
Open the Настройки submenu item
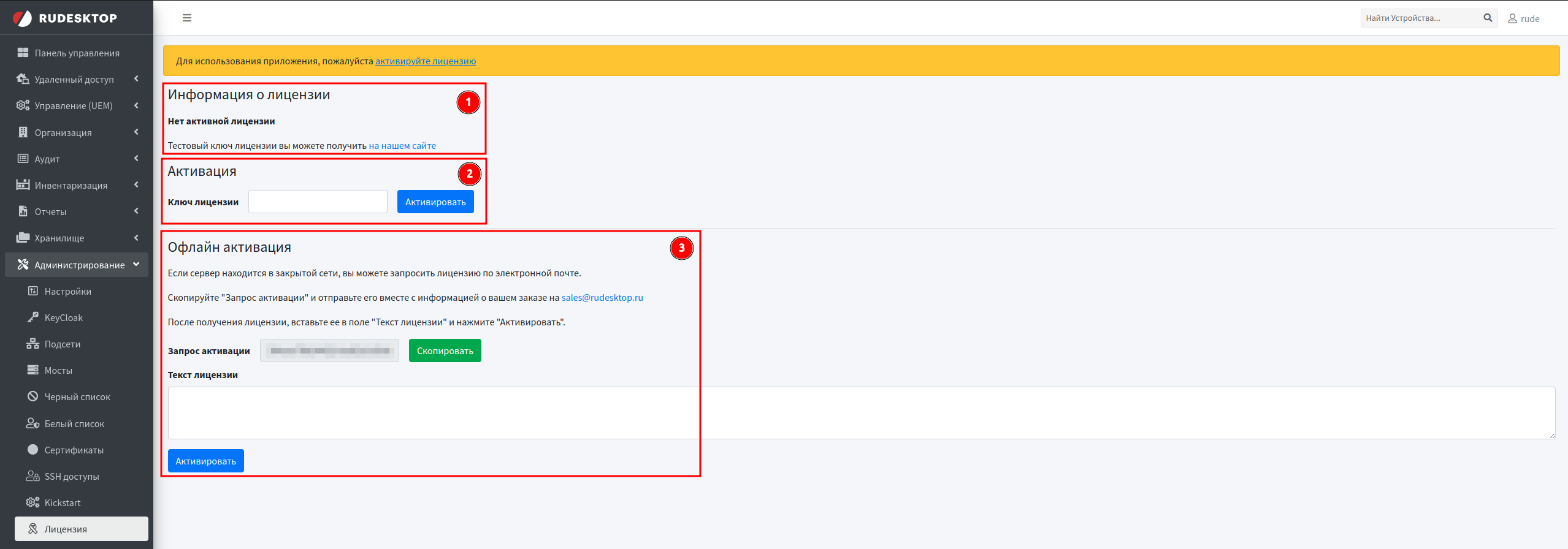tap(82, 291)
